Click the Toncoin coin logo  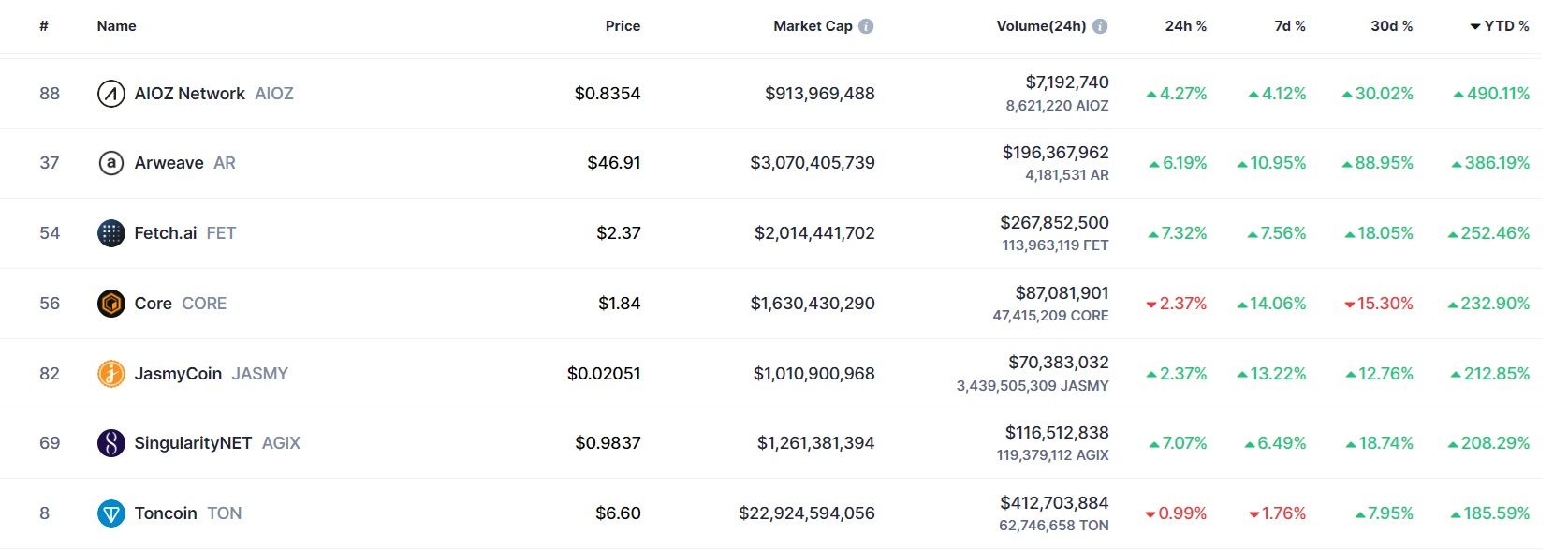click(x=111, y=513)
